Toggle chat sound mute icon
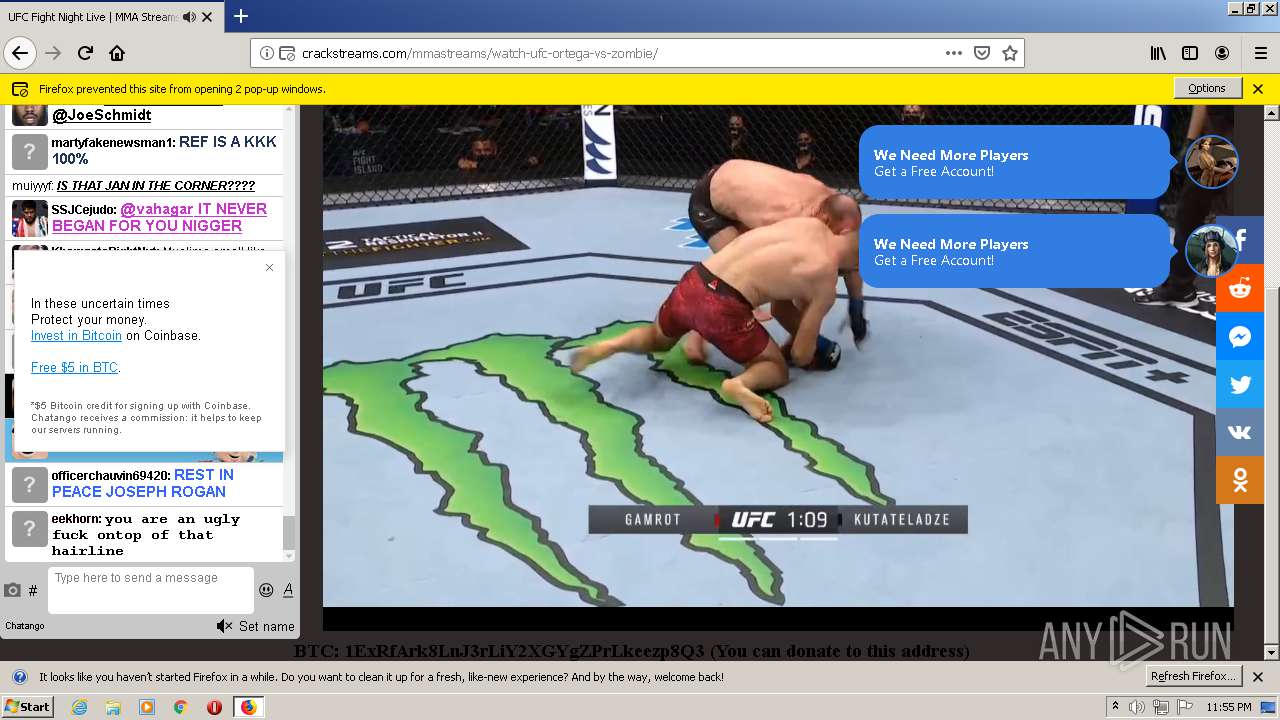Viewport: 1280px width, 720px height. tap(224, 626)
